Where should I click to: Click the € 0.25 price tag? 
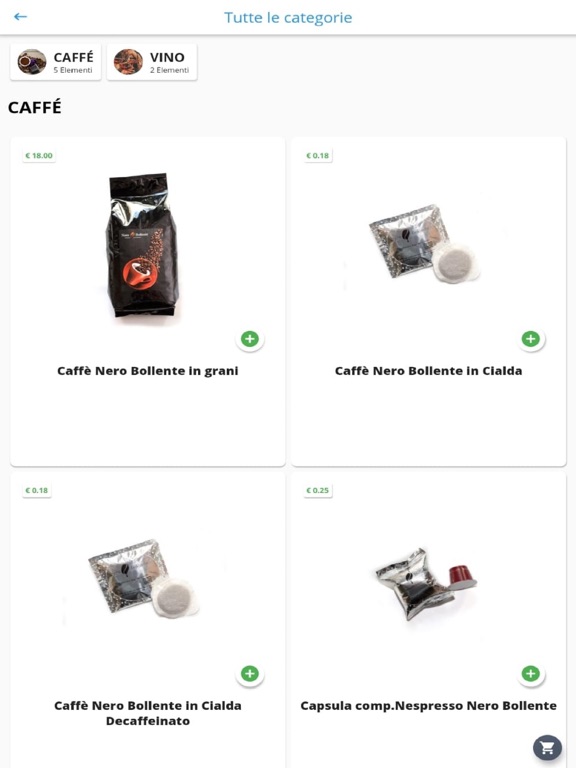click(317, 490)
